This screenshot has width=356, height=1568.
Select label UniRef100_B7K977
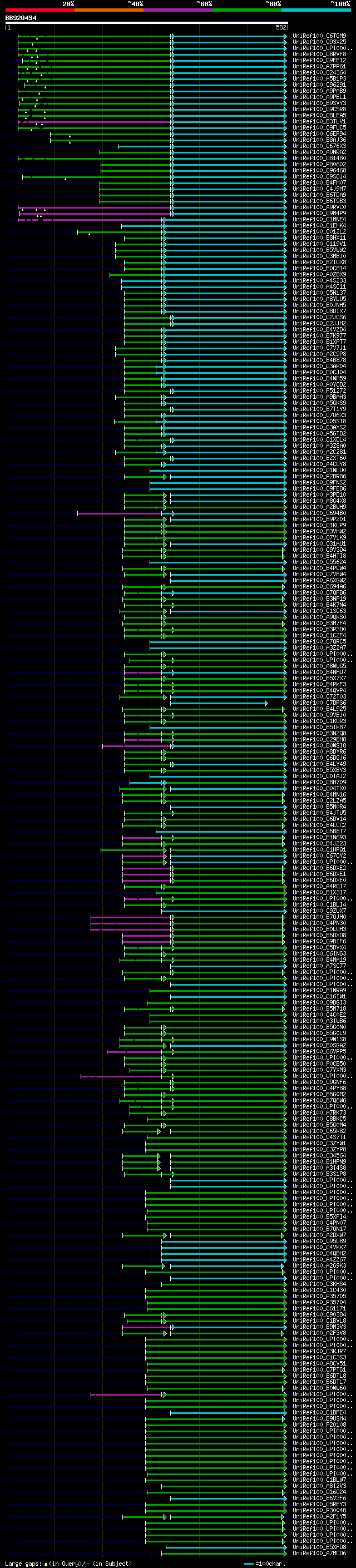pos(319,335)
